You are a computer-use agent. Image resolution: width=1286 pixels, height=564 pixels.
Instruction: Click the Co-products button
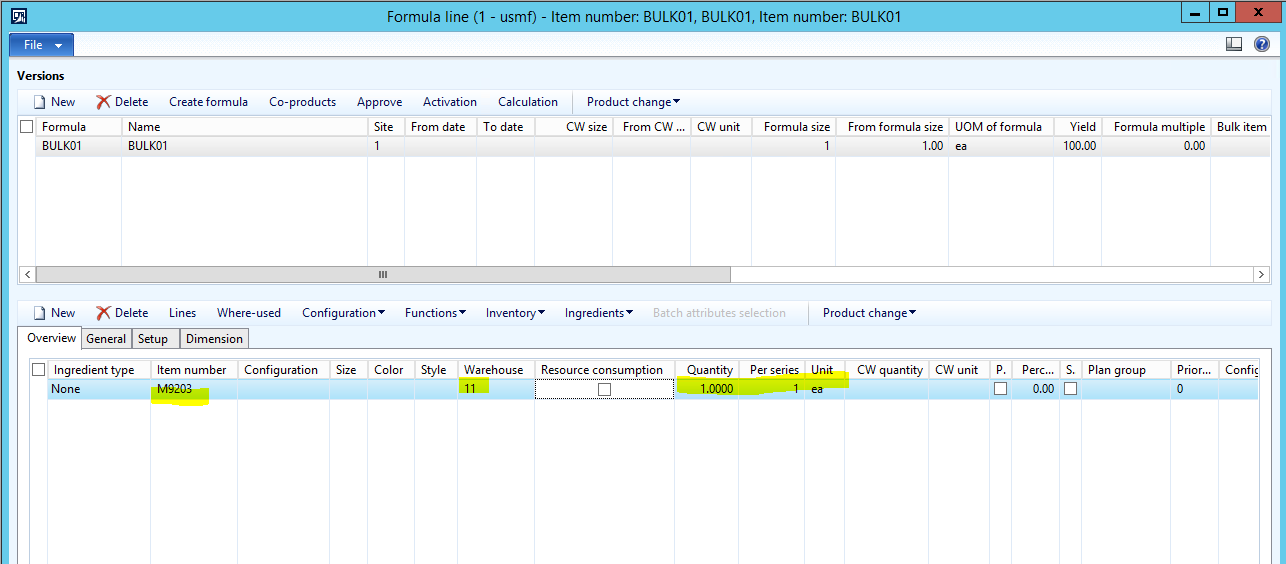click(302, 102)
